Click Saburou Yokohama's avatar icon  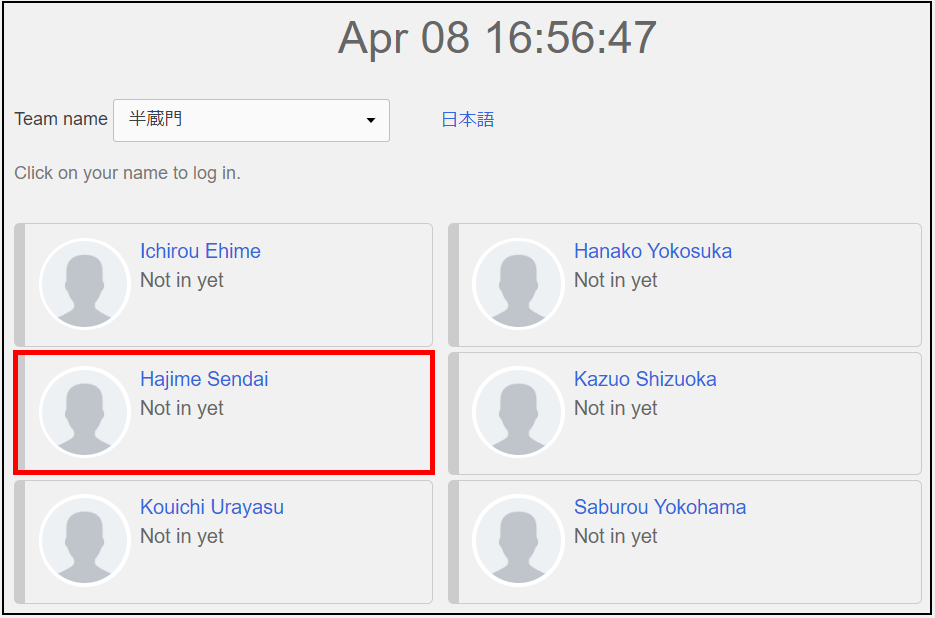[518, 540]
